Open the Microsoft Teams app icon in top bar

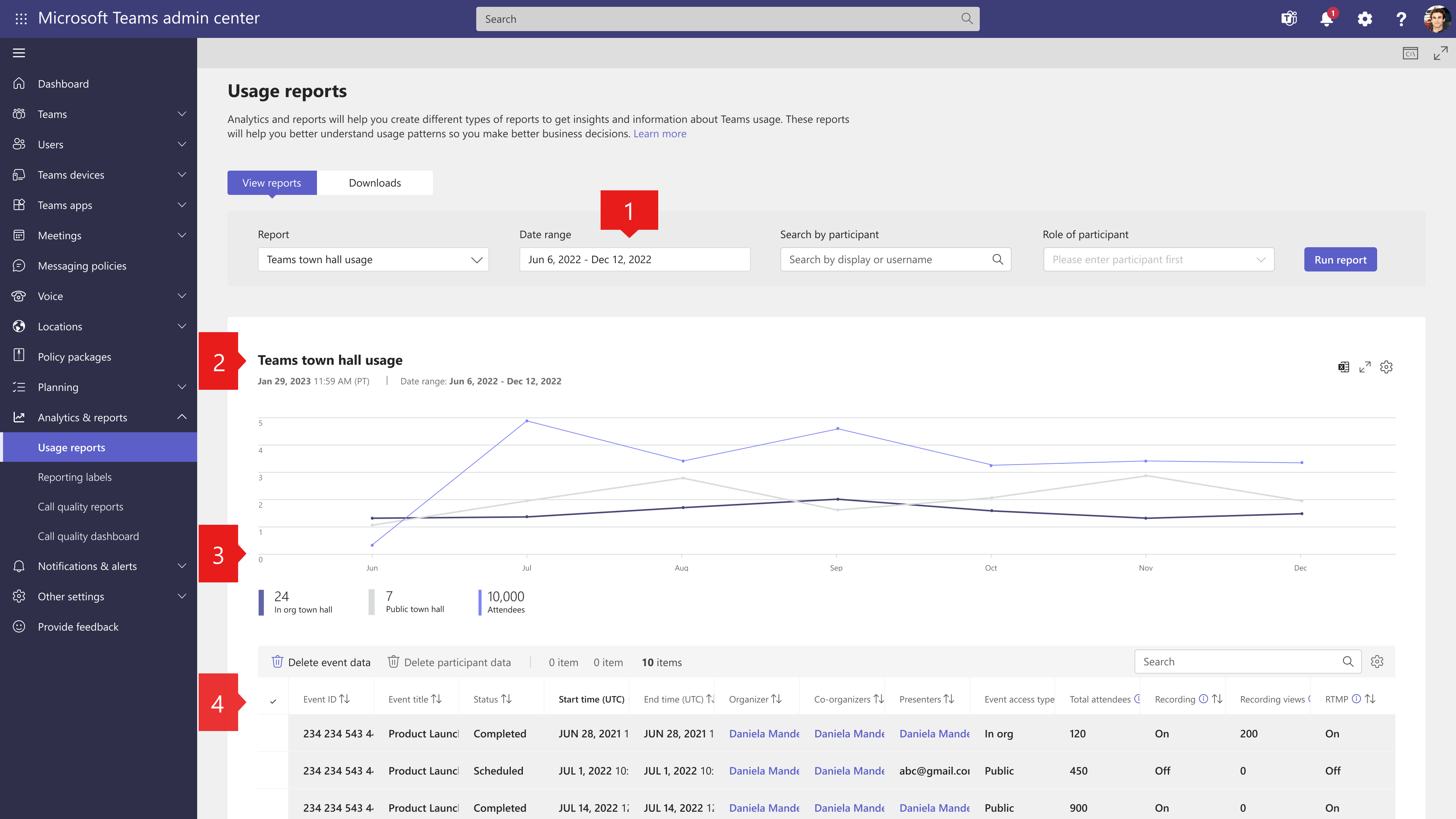coord(1289,19)
